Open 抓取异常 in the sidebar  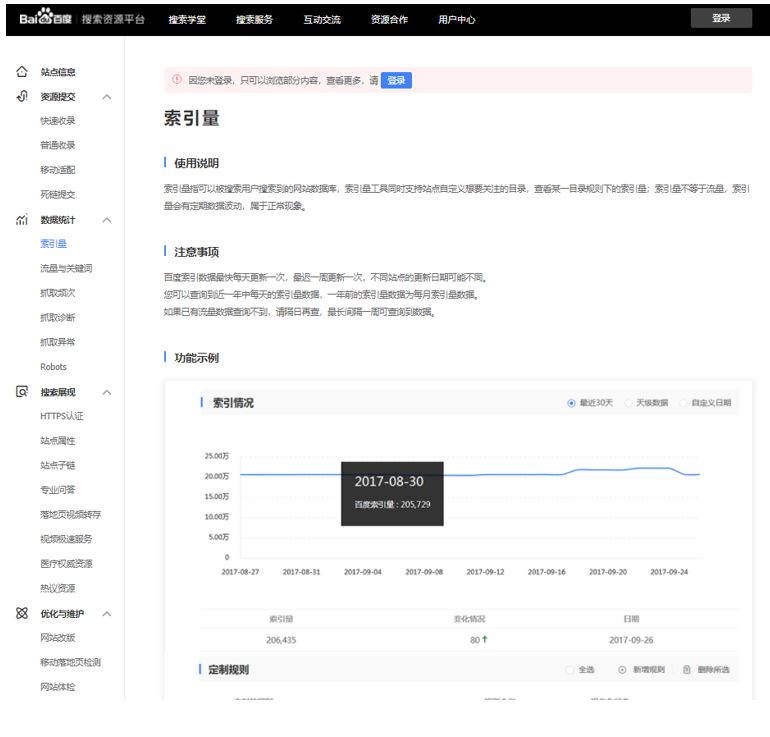58,342
